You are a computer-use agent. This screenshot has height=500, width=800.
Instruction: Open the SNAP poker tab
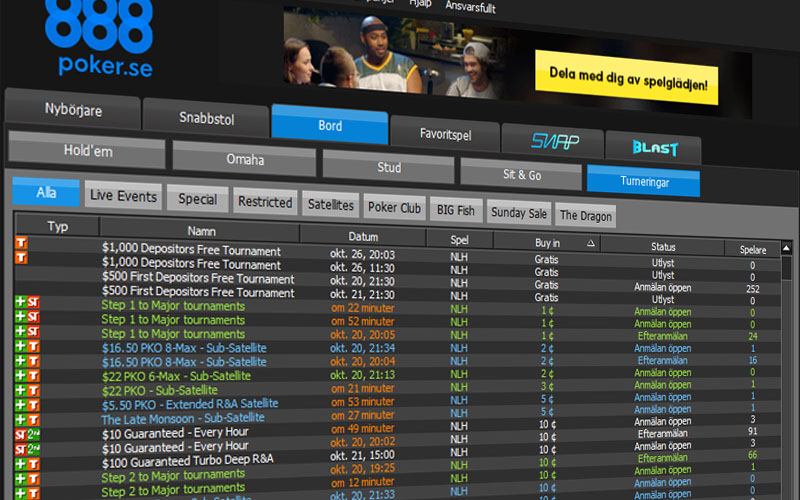[555, 140]
